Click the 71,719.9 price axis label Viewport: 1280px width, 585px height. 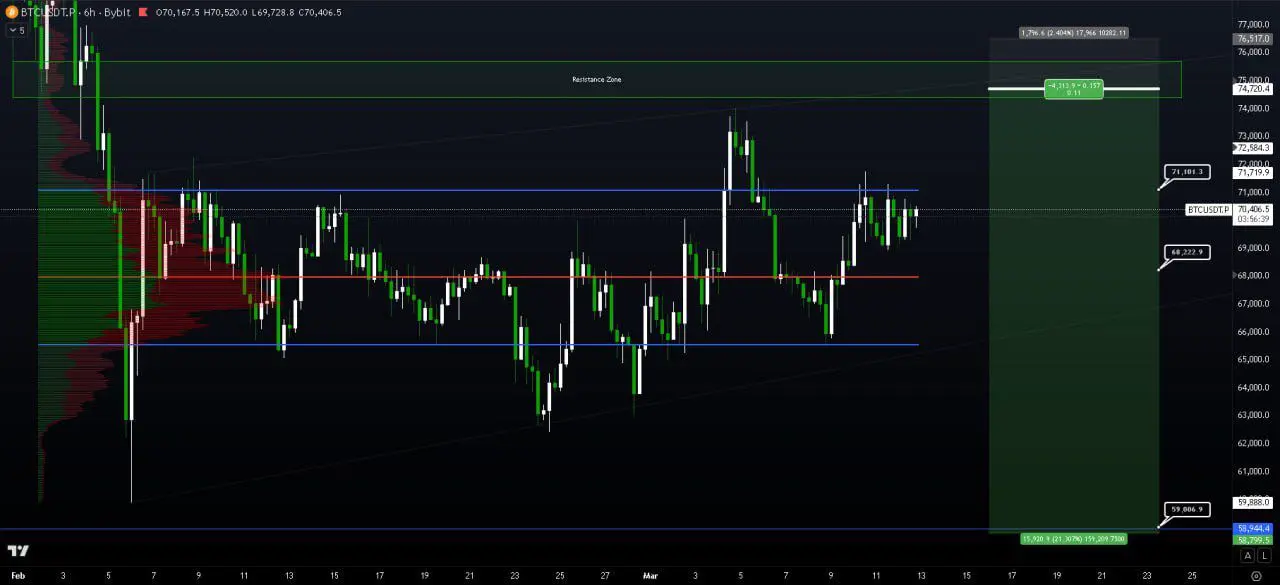pyautogui.click(x=1253, y=172)
